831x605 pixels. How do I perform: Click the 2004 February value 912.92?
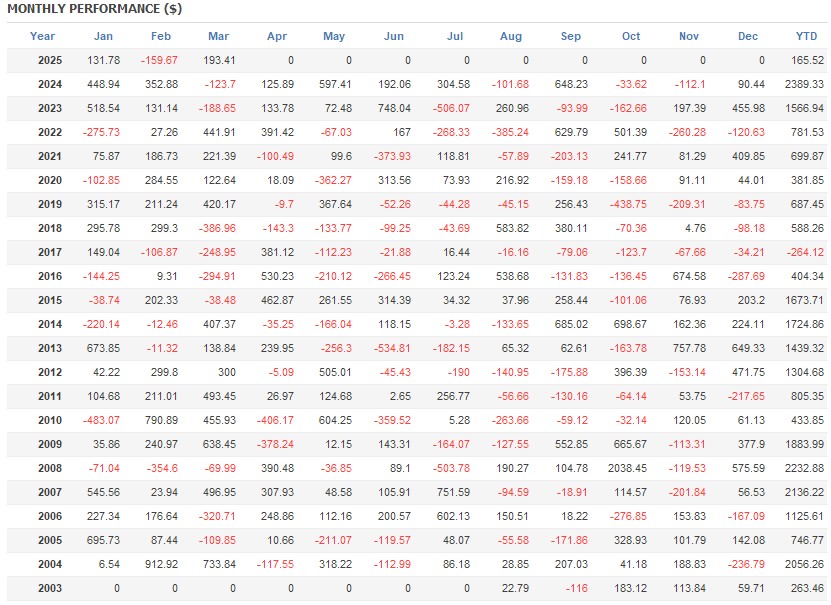tap(161, 564)
